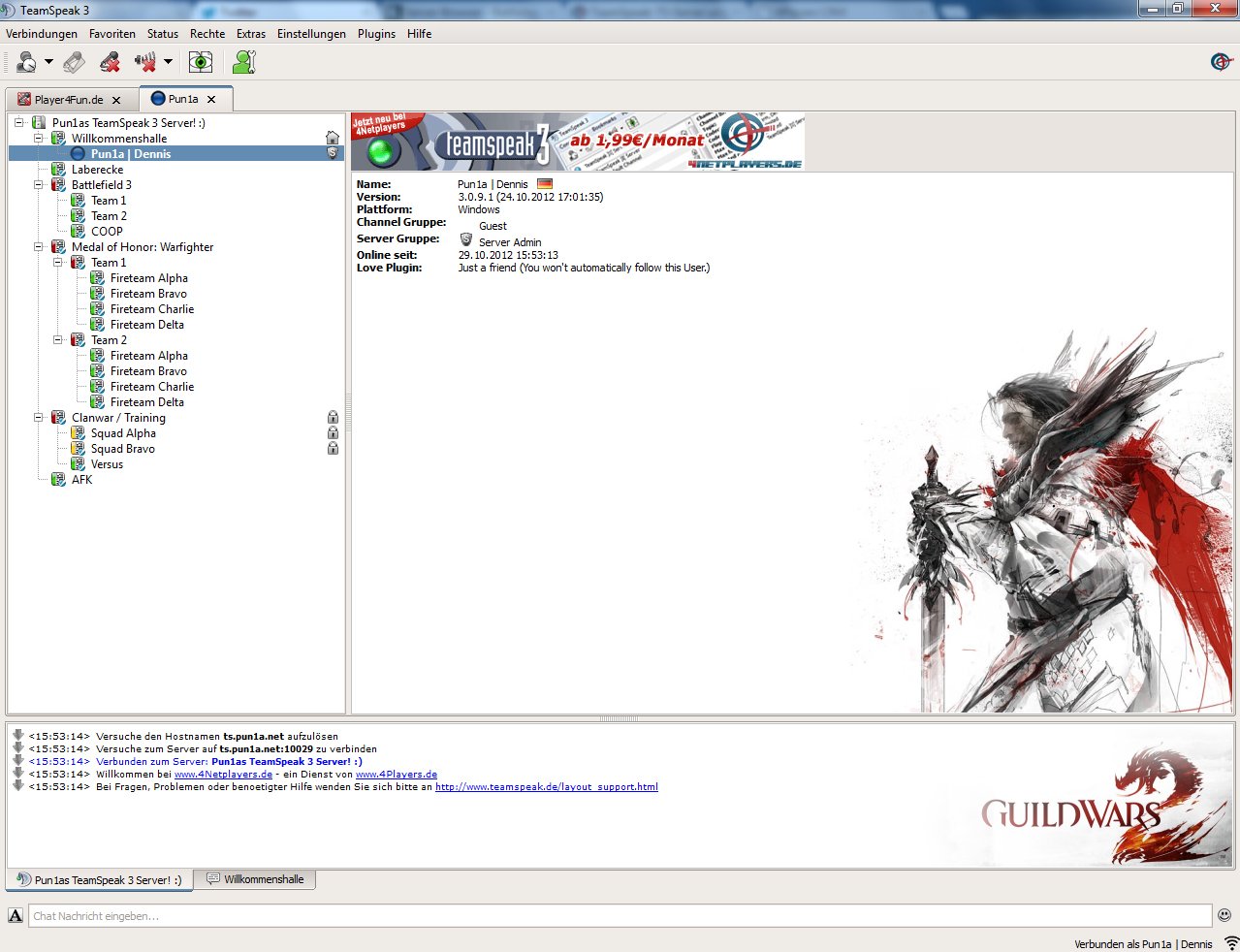Close the Pun1a server tab

[x=211, y=99]
